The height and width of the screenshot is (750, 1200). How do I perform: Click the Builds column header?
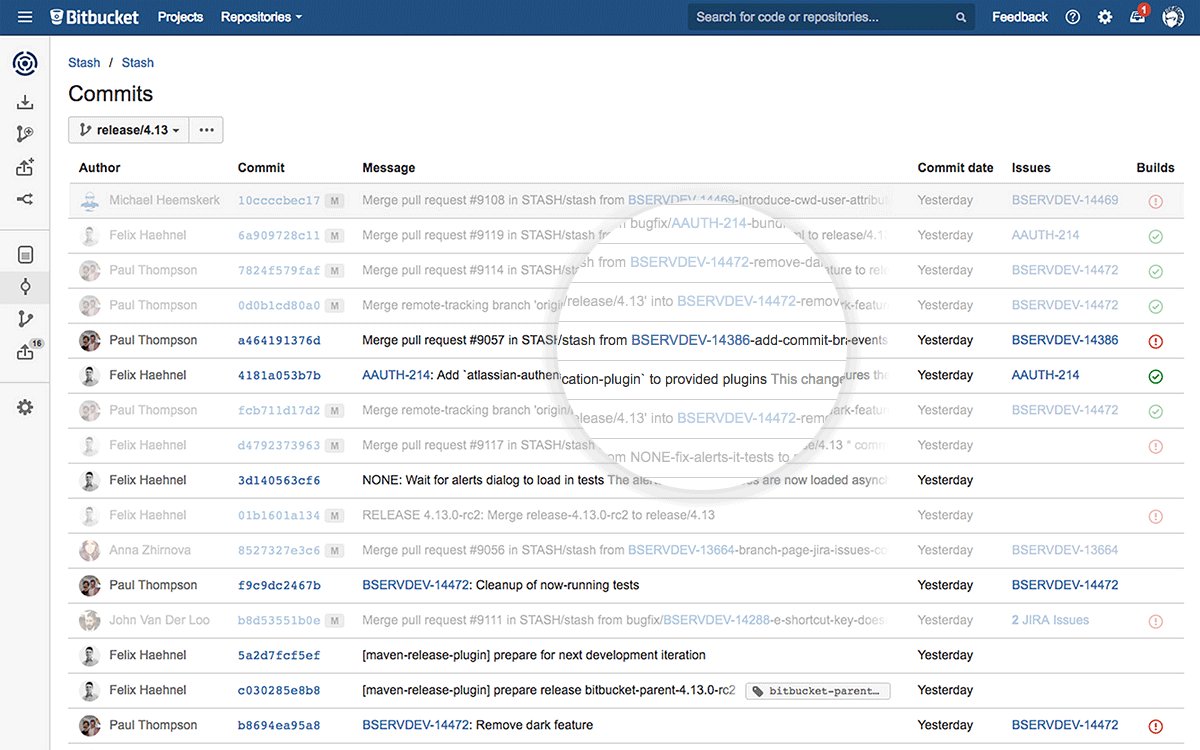1156,168
